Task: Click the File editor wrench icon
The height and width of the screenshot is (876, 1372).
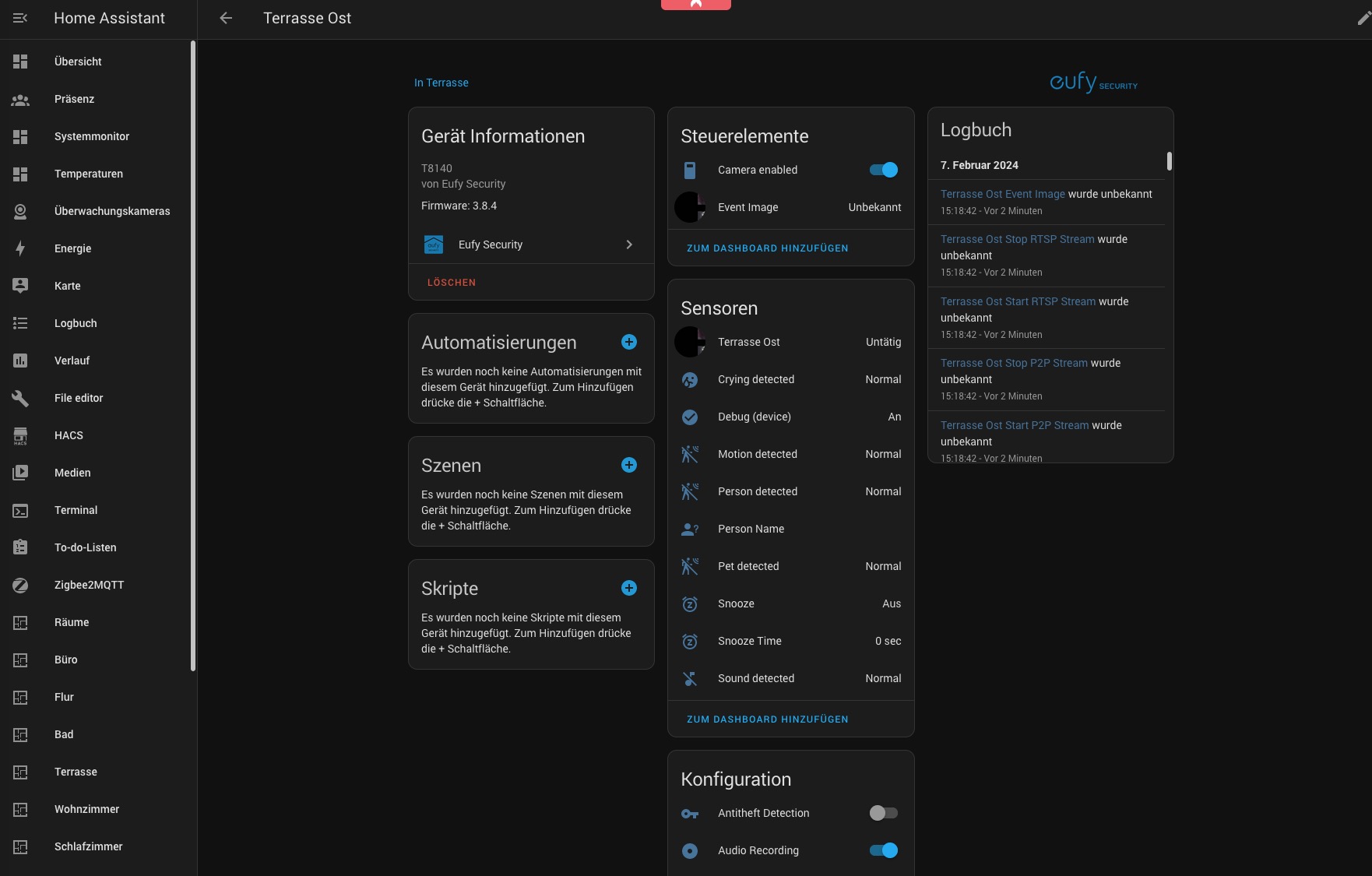Action: (x=20, y=398)
